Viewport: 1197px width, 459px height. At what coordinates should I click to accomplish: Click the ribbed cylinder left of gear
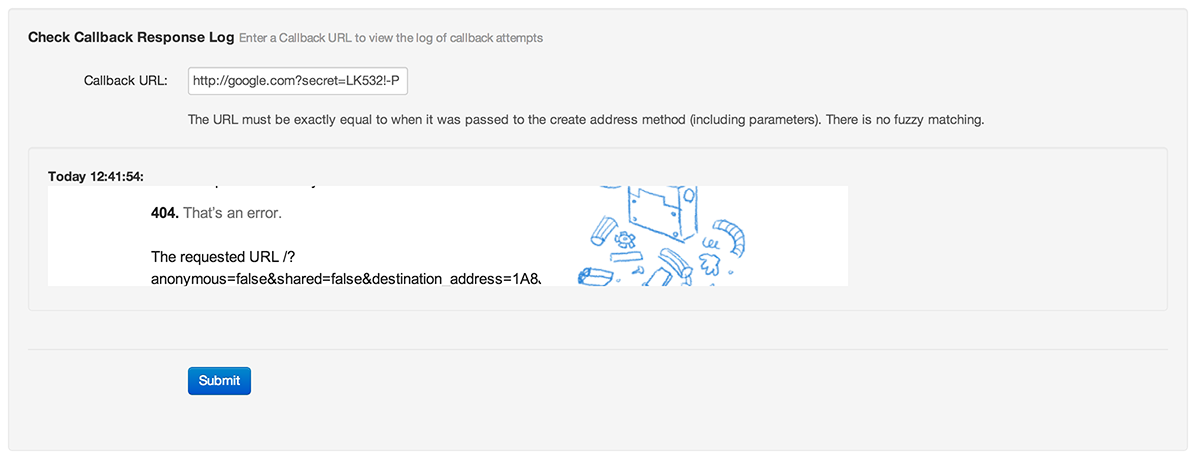pos(604,231)
